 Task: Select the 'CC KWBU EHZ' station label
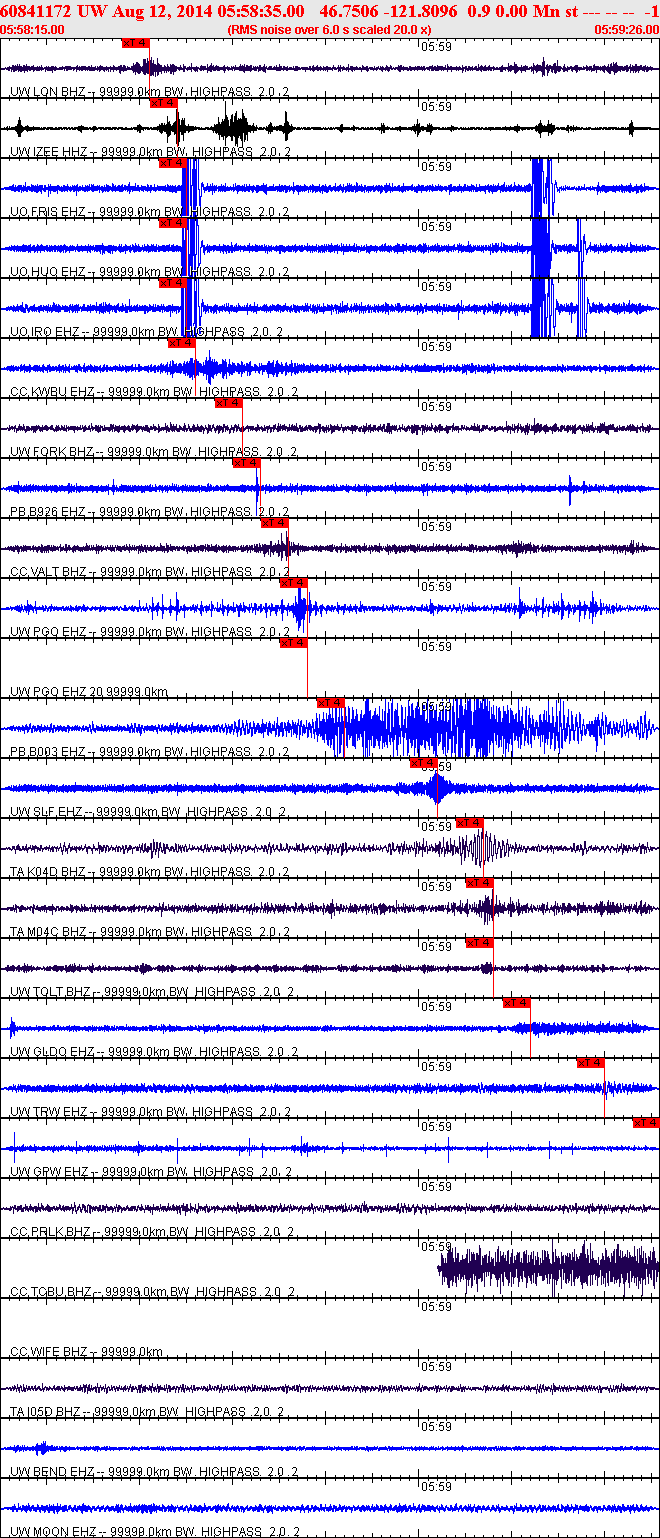click(53, 392)
